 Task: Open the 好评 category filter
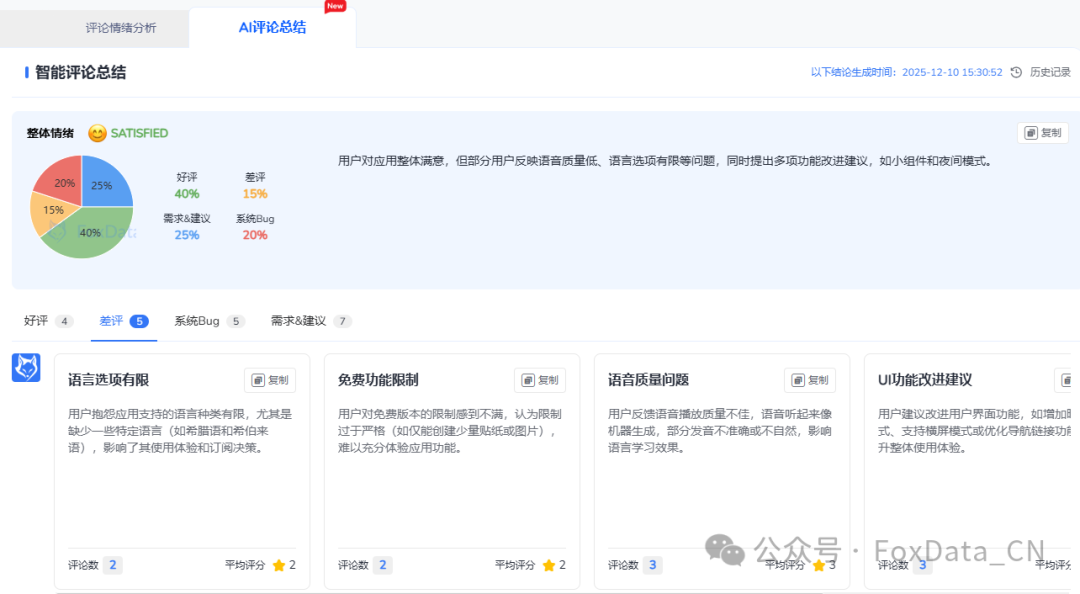(35, 321)
